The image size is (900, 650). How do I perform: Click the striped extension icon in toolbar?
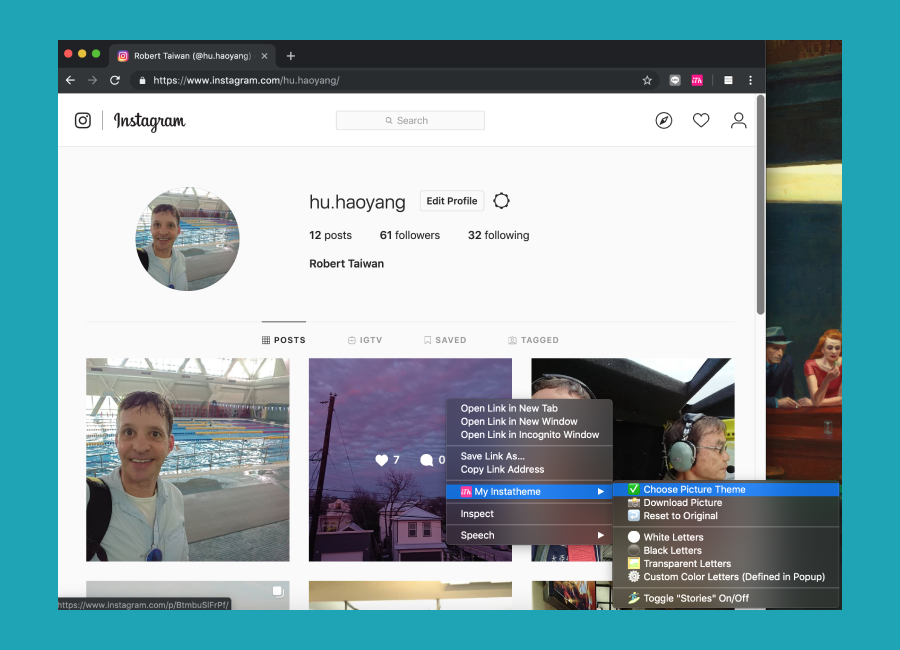coord(728,80)
